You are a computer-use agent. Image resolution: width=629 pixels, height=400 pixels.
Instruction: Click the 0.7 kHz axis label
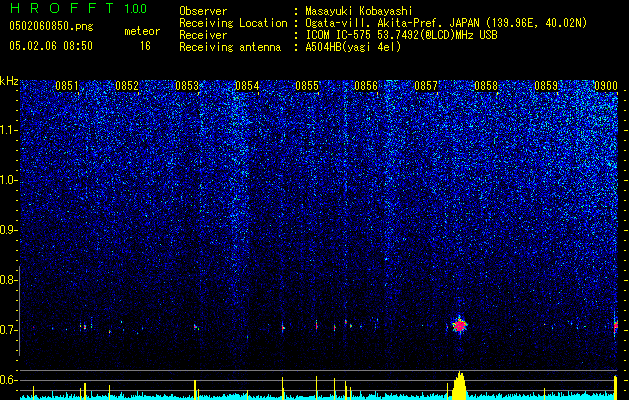[x=9, y=330]
